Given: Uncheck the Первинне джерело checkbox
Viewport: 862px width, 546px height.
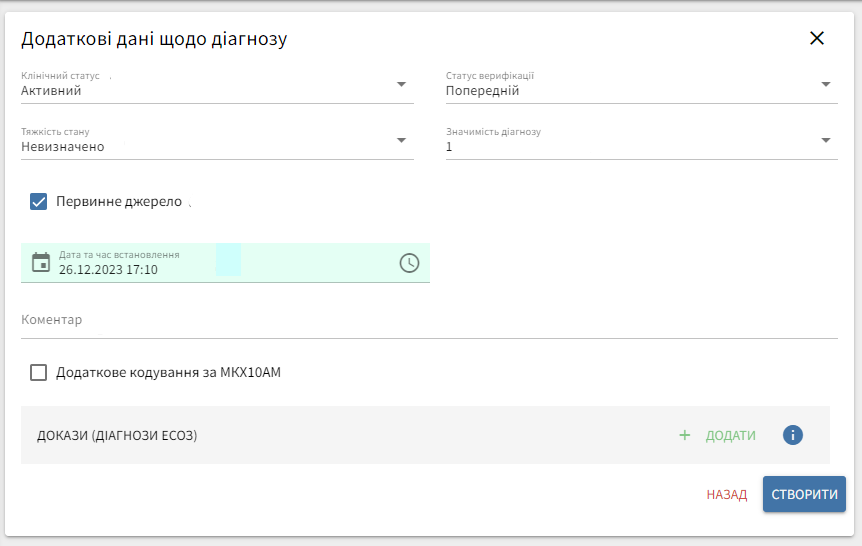Looking at the screenshot, I should (x=39, y=202).
